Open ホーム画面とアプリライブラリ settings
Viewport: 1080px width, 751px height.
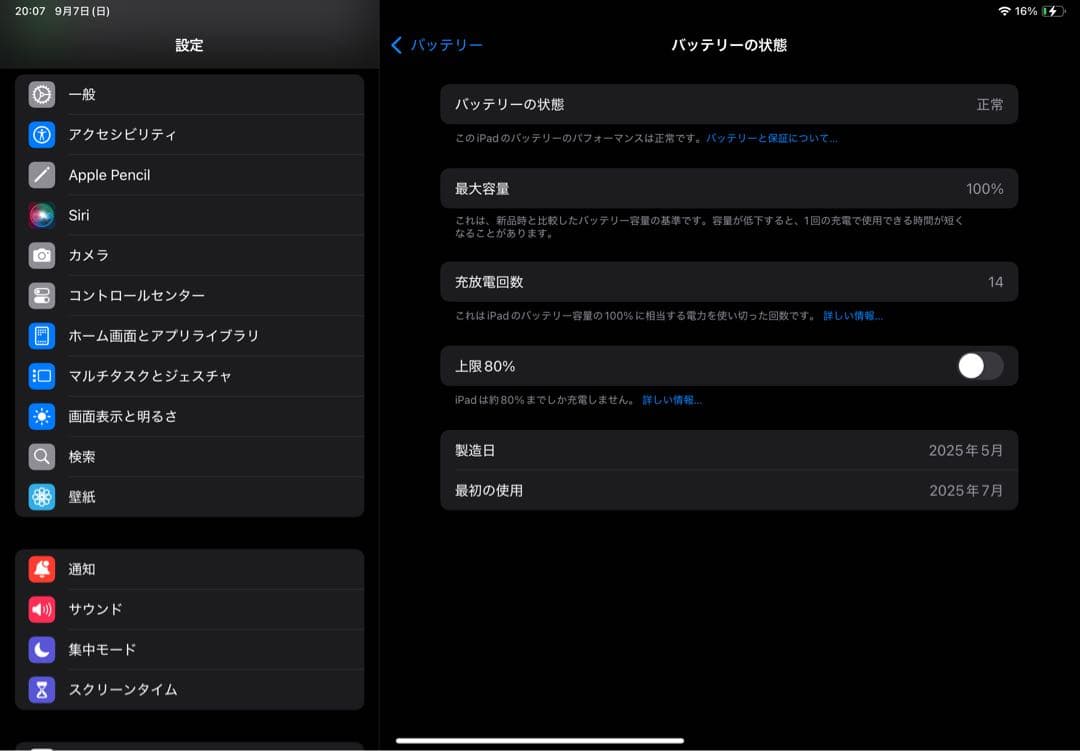tap(41, 335)
